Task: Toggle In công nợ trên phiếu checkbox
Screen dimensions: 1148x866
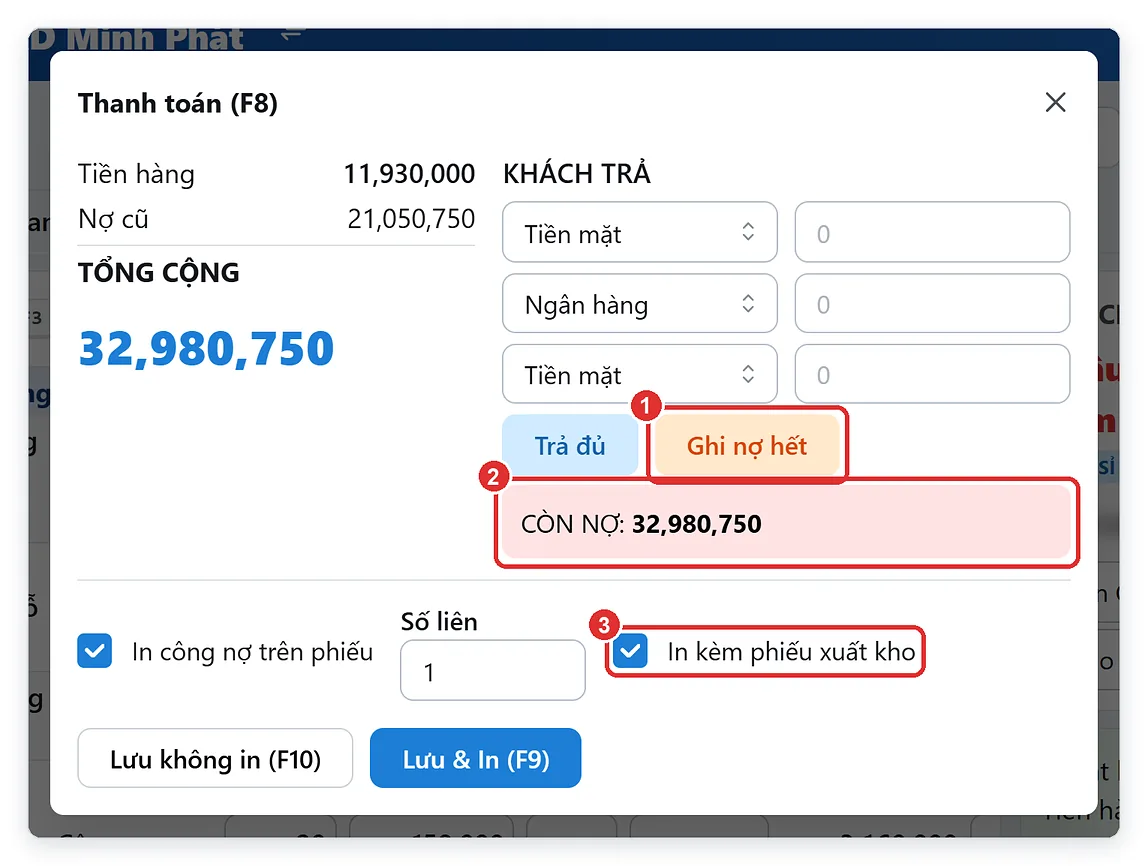Action: (x=94, y=651)
